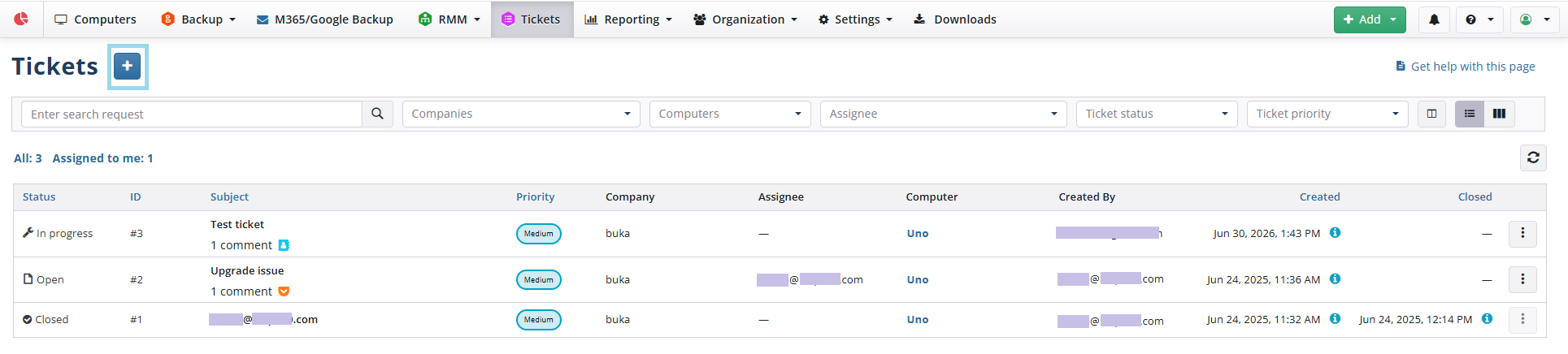
Task: Sort by Subject column
Action: coord(229,196)
